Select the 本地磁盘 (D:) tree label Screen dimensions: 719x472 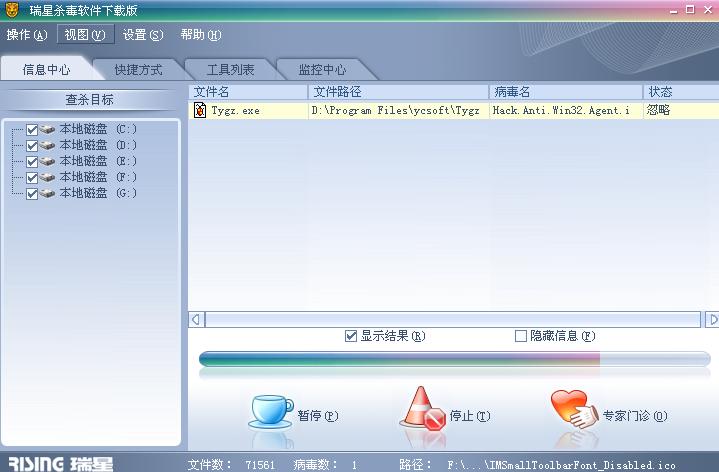[x=98, y=145]
